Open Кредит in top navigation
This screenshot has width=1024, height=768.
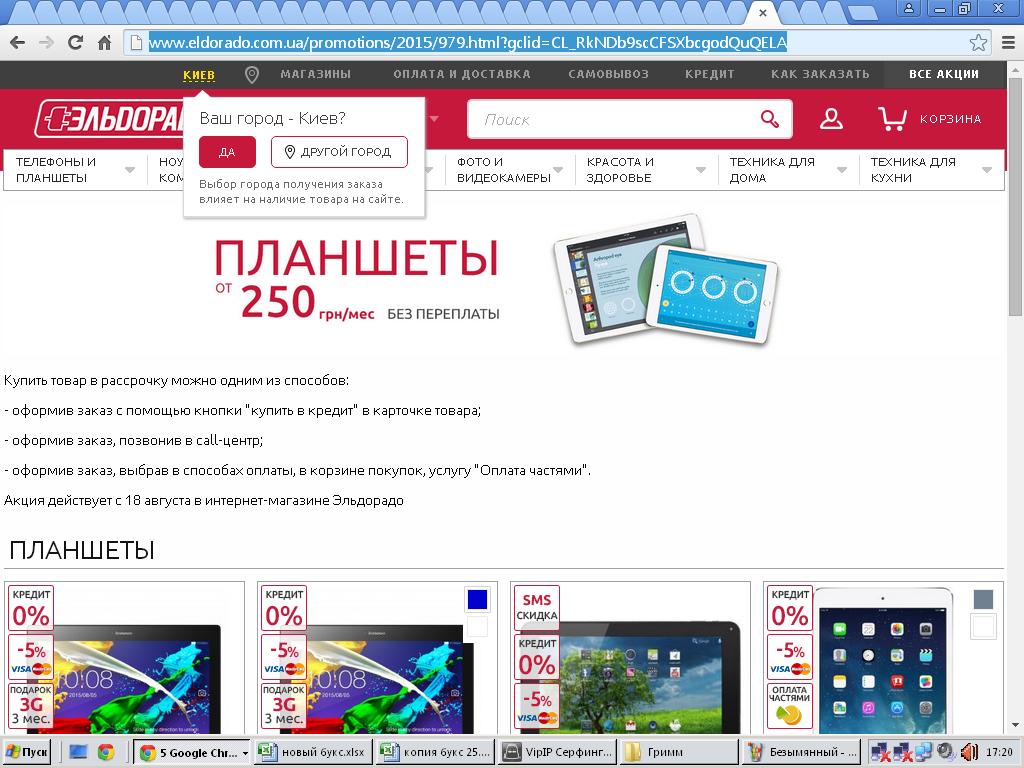pyautogui.click(x=709, y=74)
